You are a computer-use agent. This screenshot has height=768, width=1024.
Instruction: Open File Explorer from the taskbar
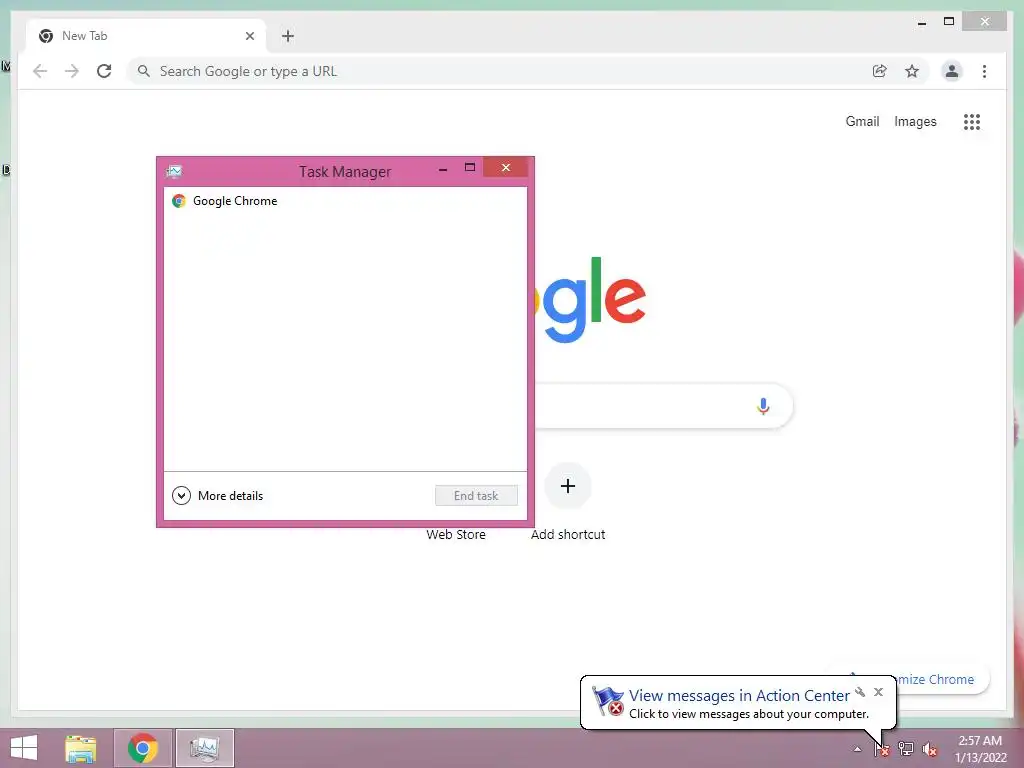click(81, 748)
